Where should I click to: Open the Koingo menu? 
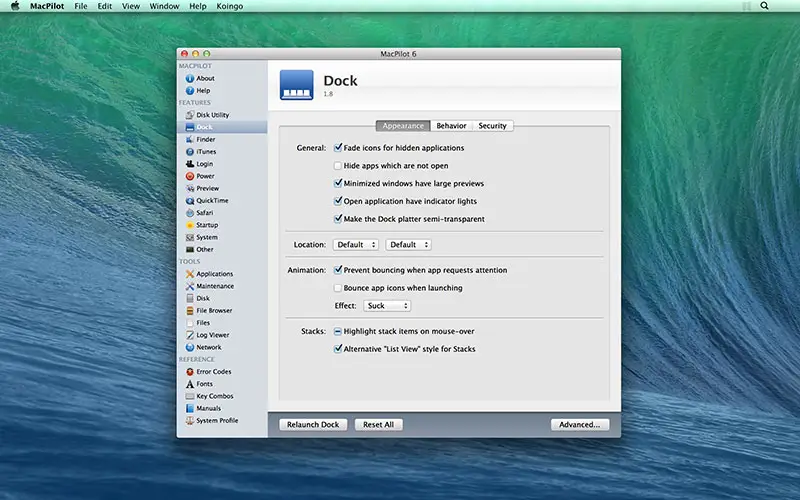click(x=230, y=6)
